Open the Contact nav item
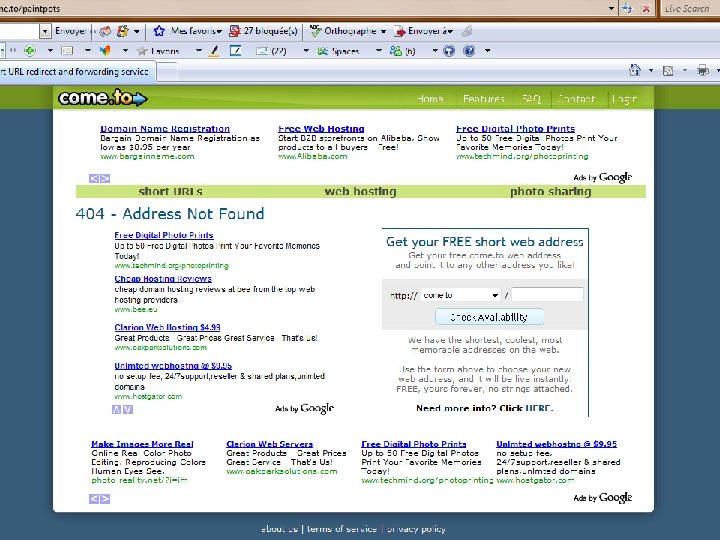Image resolution: width=720 pixels, height=540 pixels. click(x=577, y=99)
